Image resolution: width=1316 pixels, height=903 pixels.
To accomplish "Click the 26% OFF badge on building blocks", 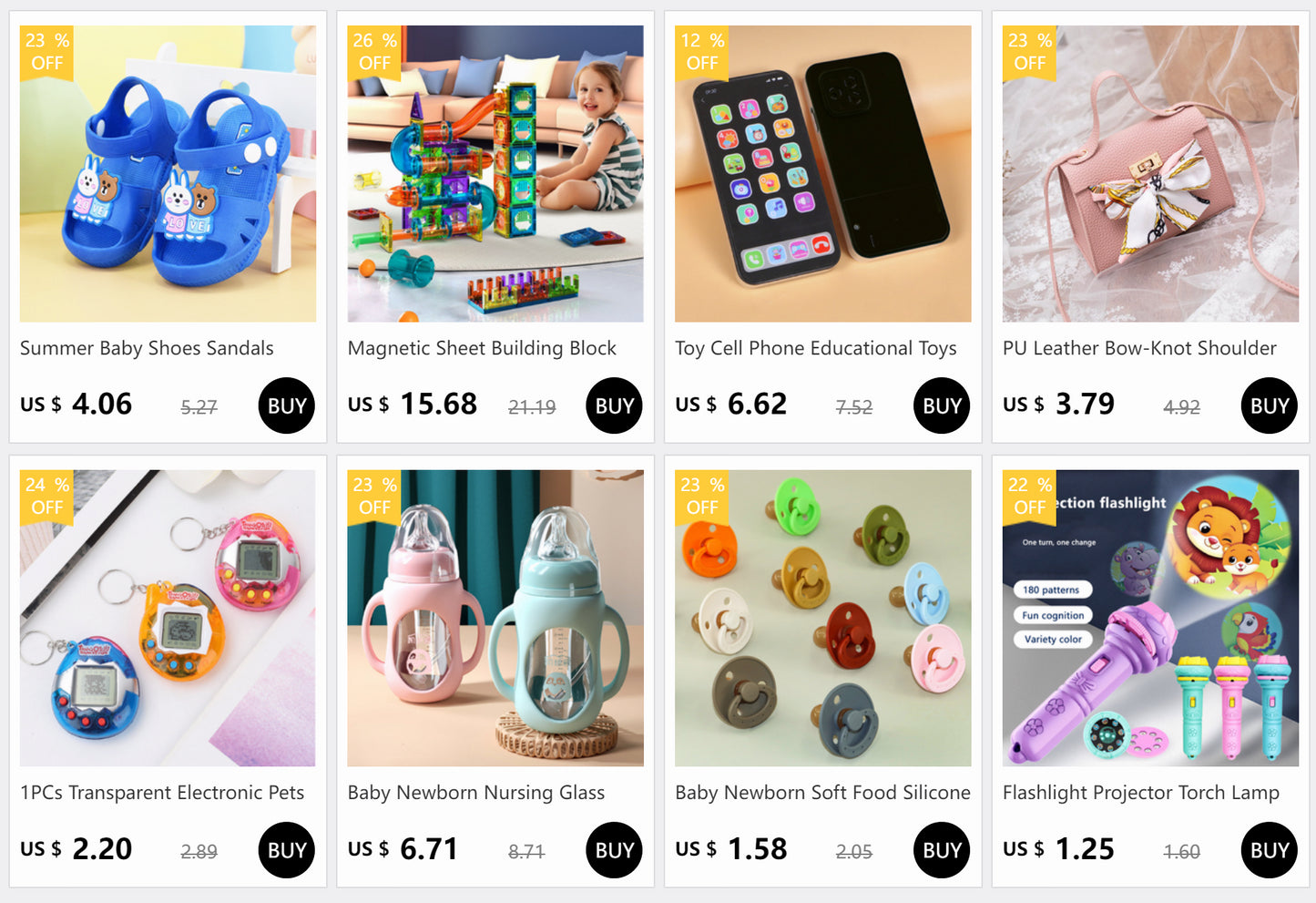I will tap(374, 52).
